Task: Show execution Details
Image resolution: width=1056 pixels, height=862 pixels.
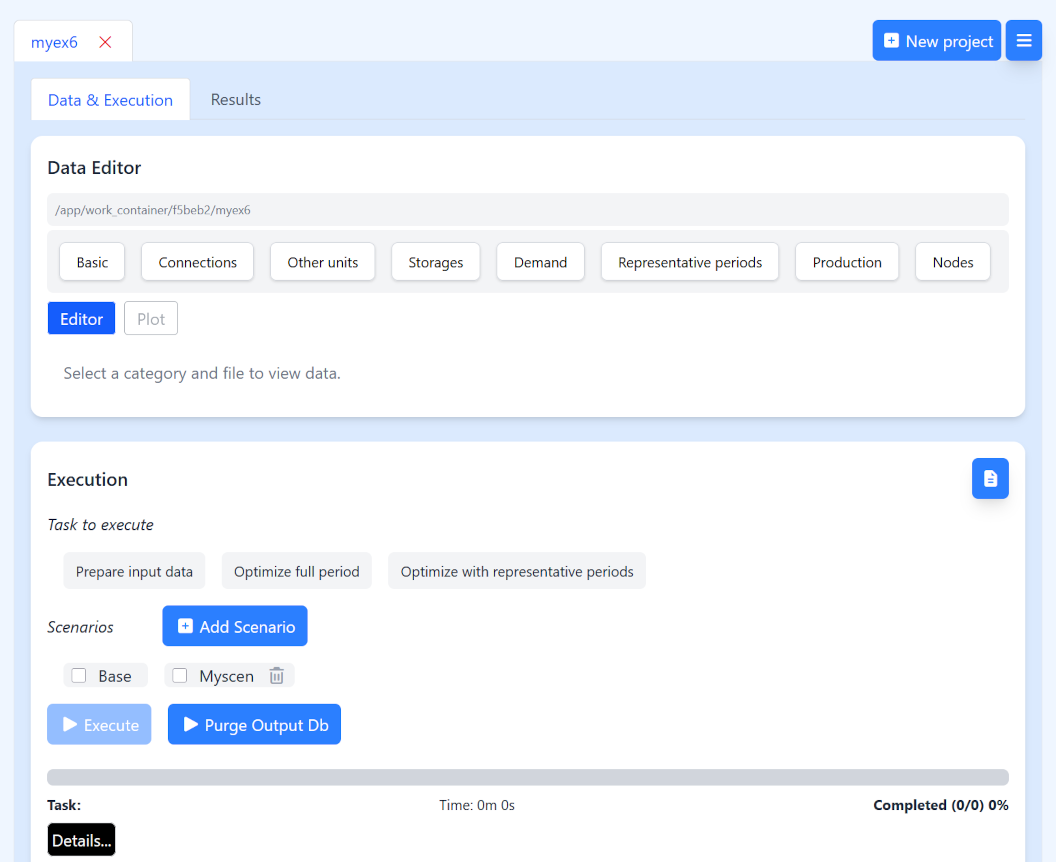Action: pos(81,841)
